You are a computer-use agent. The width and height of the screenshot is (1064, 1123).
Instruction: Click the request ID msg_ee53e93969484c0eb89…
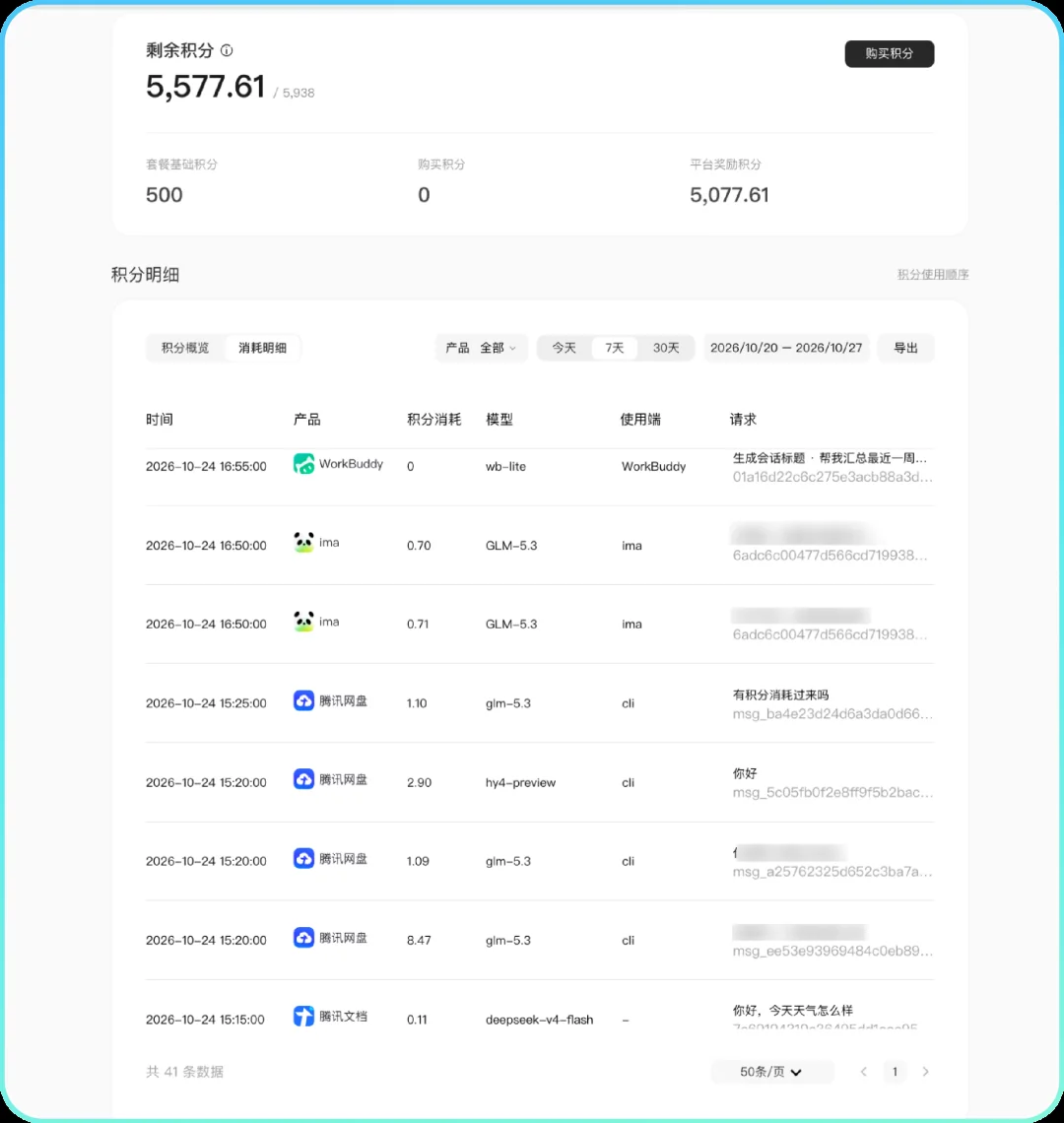pyautogui.click(x=832, y=952)
